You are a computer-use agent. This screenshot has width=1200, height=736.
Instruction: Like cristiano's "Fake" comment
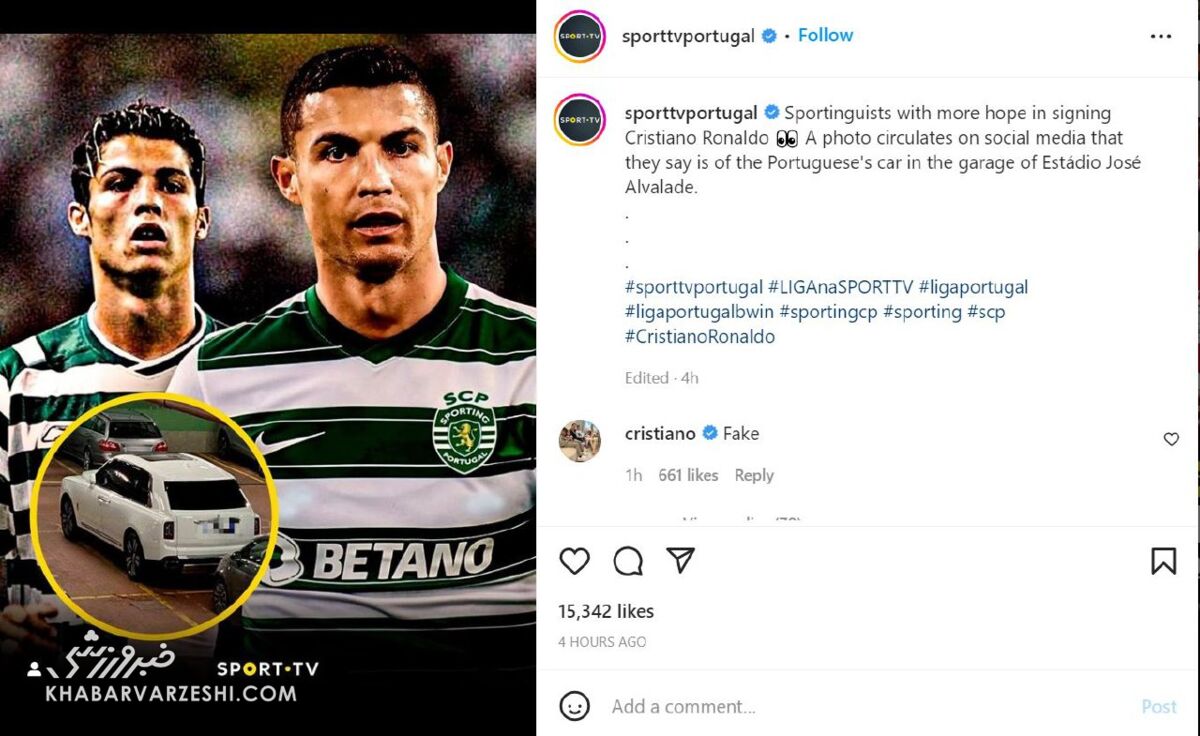pyautogui.click(x=1171, y=439)
